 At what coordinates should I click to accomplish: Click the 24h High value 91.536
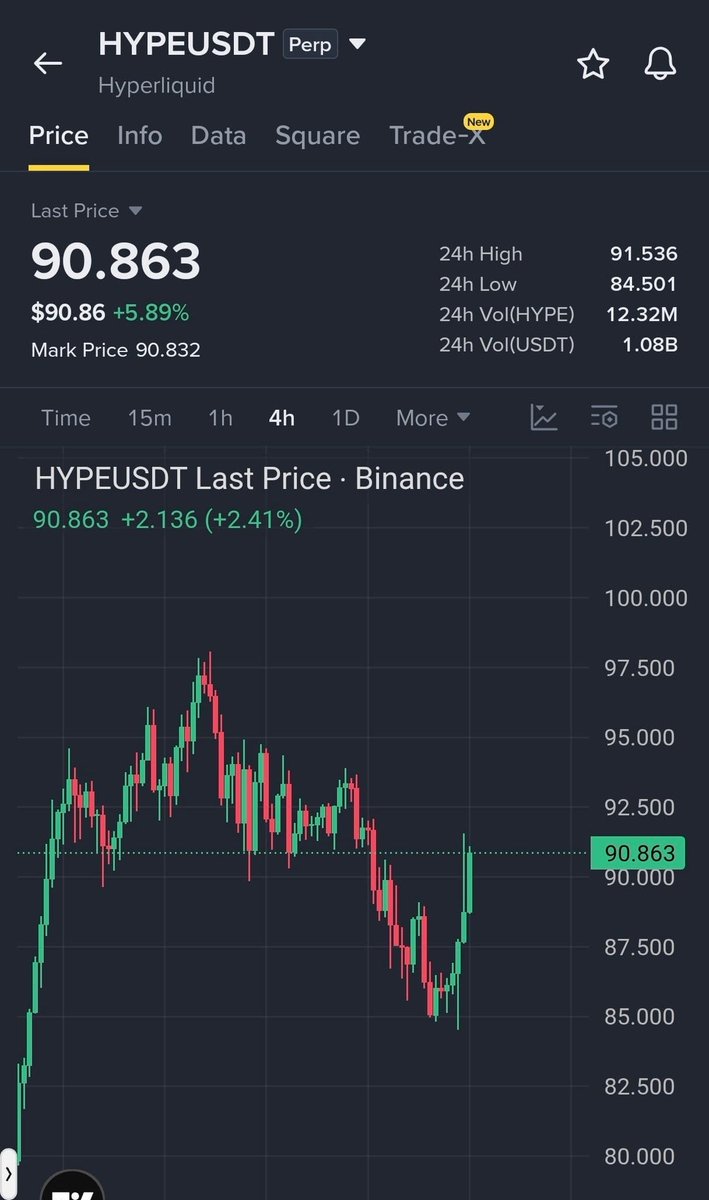click(644, 254)
